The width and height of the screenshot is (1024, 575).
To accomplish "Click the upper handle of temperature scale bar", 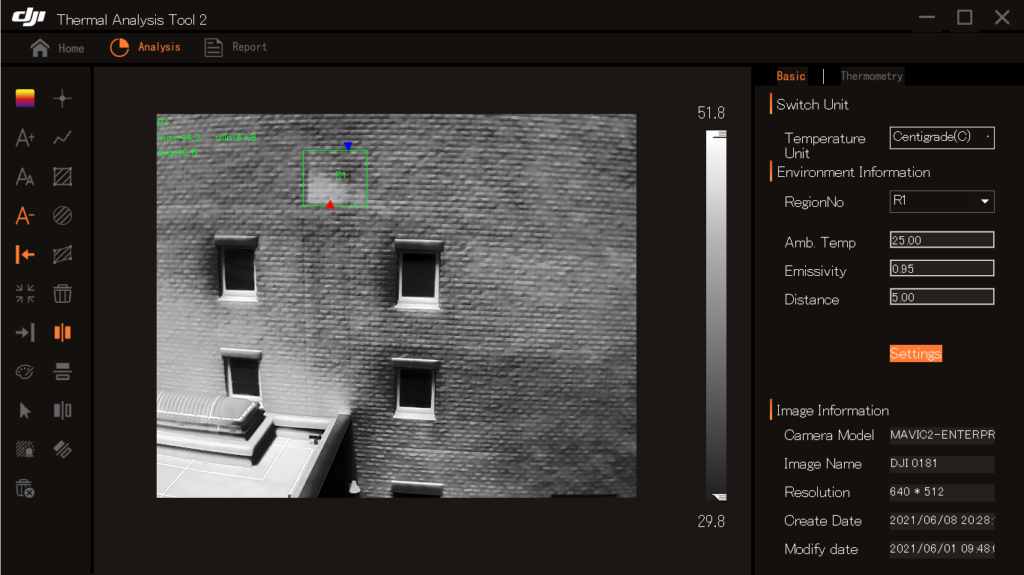I will (x=717, y=132).
